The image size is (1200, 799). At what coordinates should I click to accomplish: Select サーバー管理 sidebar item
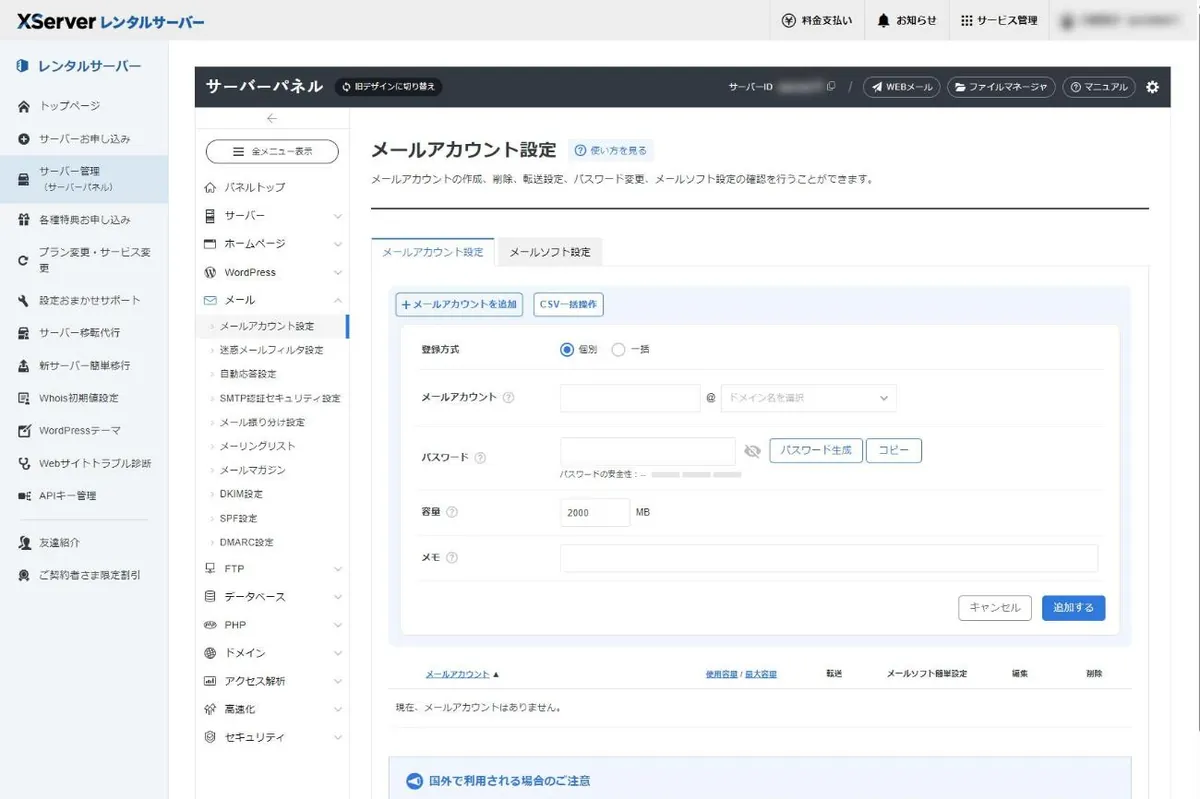pyautogui.click(x=84, y=179)
